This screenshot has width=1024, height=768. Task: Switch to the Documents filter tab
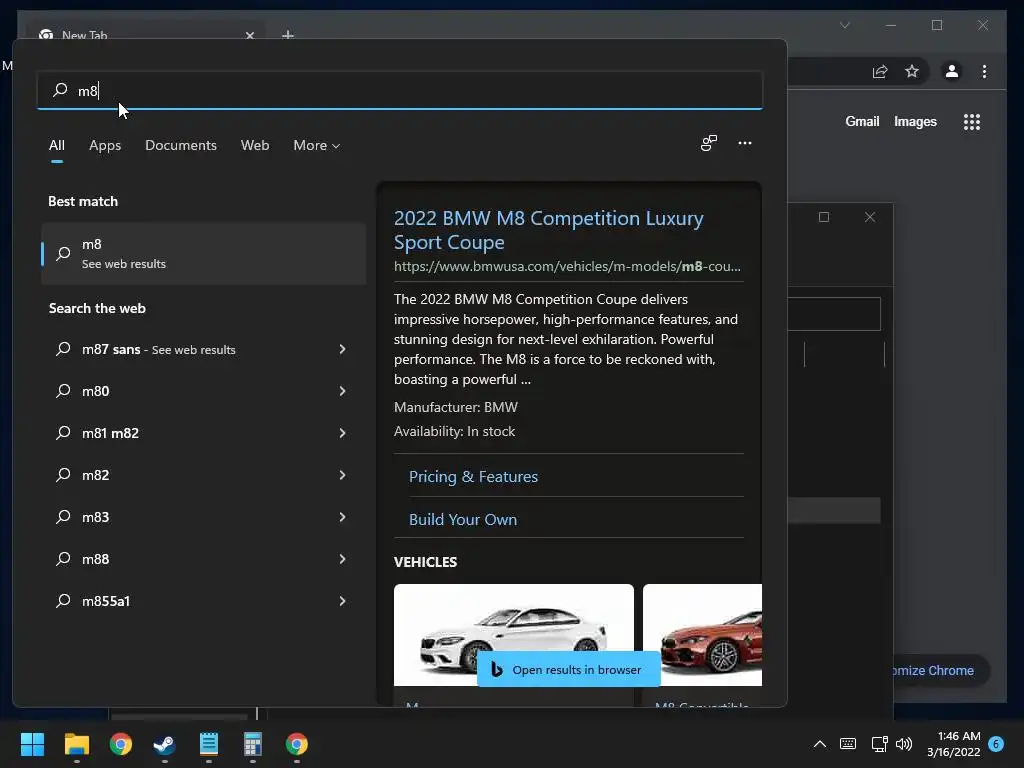(181, 146)
